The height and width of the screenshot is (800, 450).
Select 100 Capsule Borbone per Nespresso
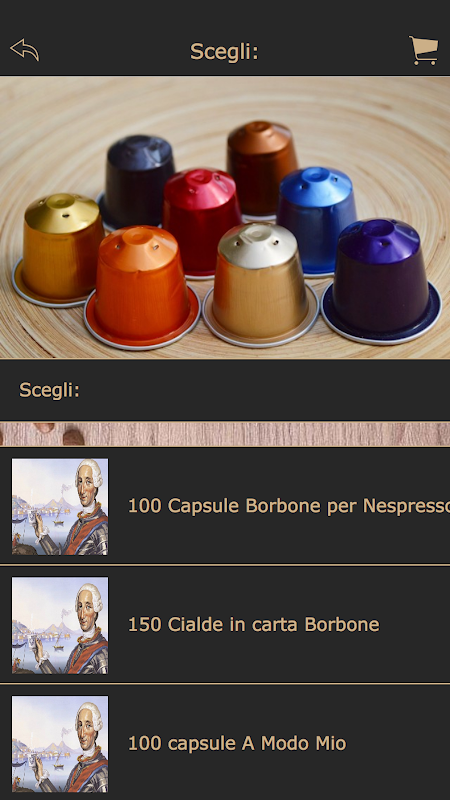pos(225,506)
